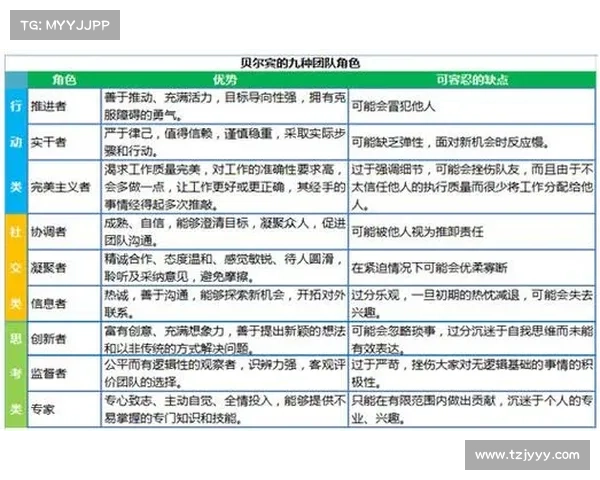Click the advantage text starting 专心致志、主动自觉
The height and width of the screenshot is (480, 600).
(x=225, y=409)
